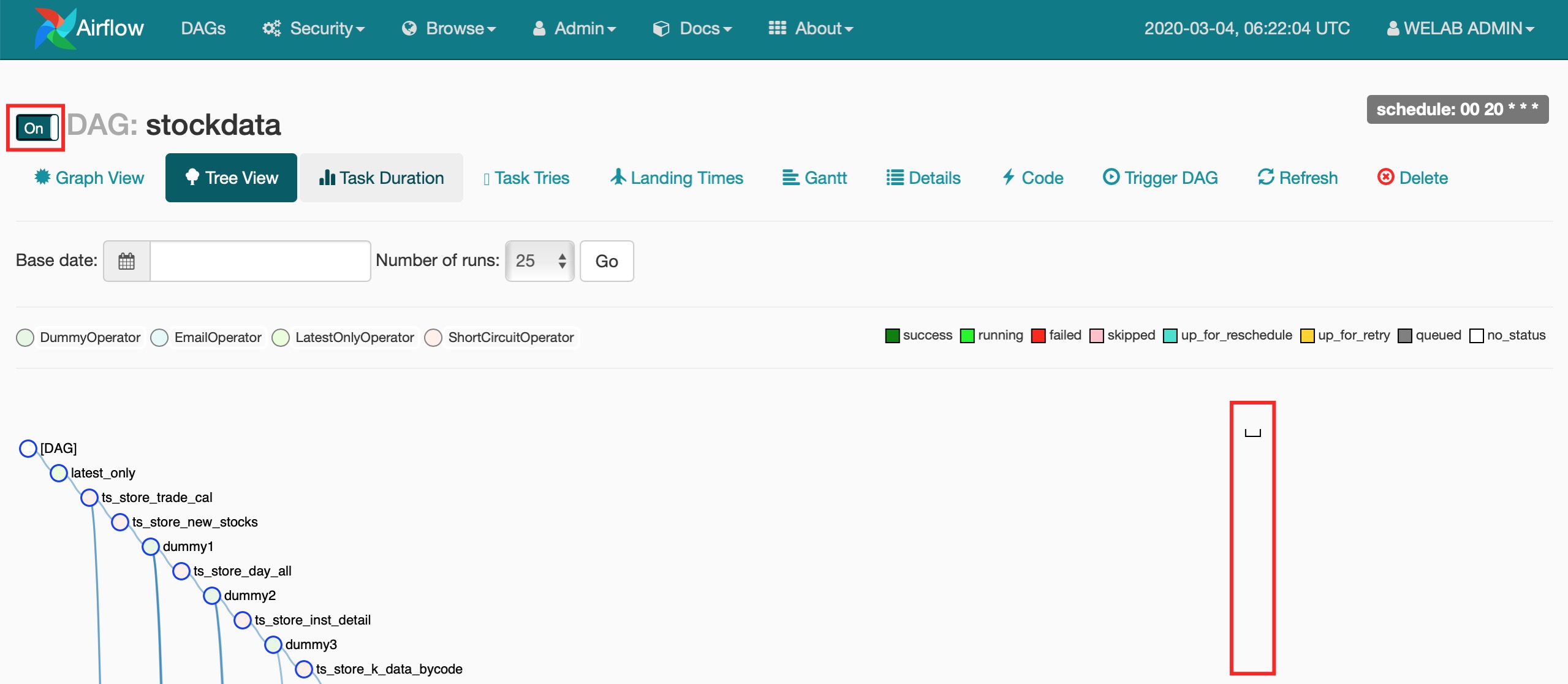Screen dimensions: 1568x684
Task: Change the Number of runs selector
Action: coord(539,261)
